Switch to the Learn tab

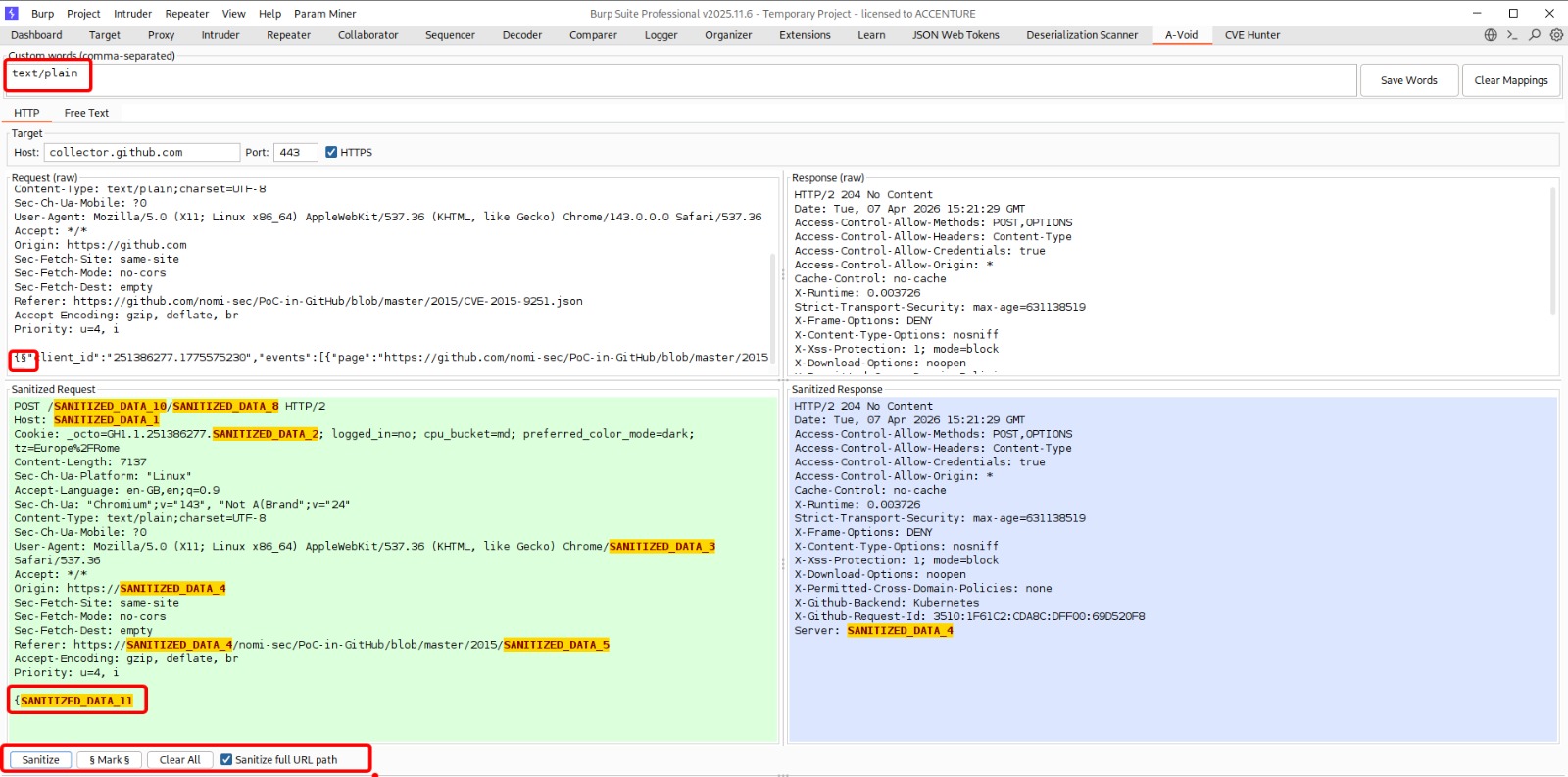pyautogui.click(x=871, y=35)
